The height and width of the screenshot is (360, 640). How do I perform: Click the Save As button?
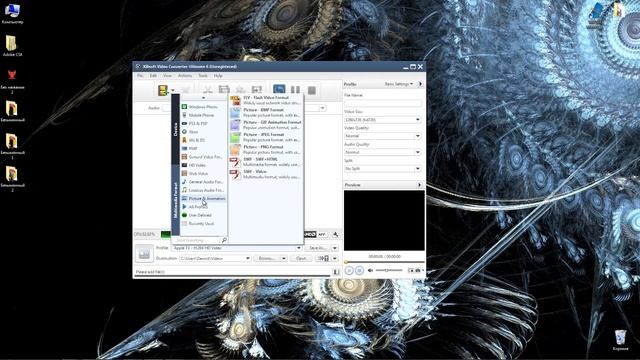click(317, 248)
